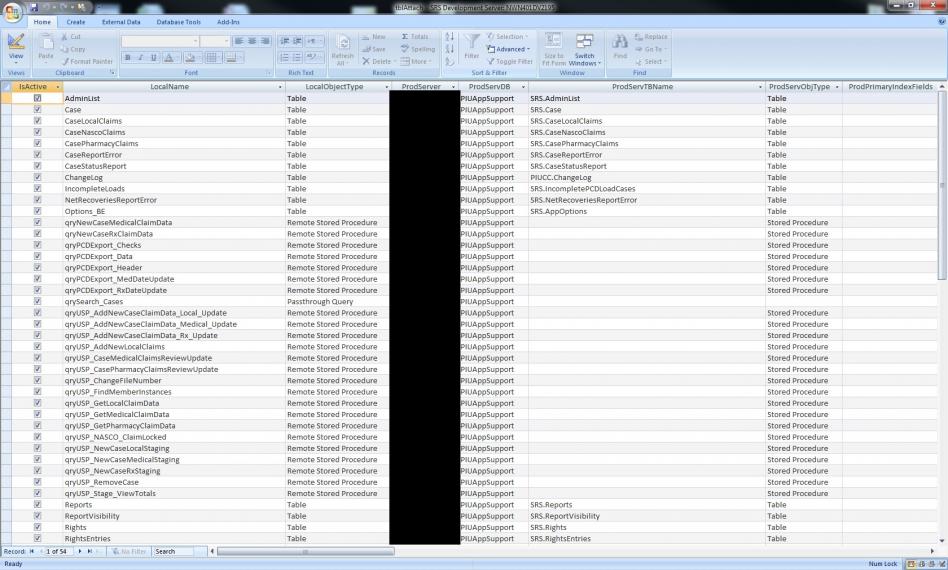Click the Delete record command

point(378,62)
